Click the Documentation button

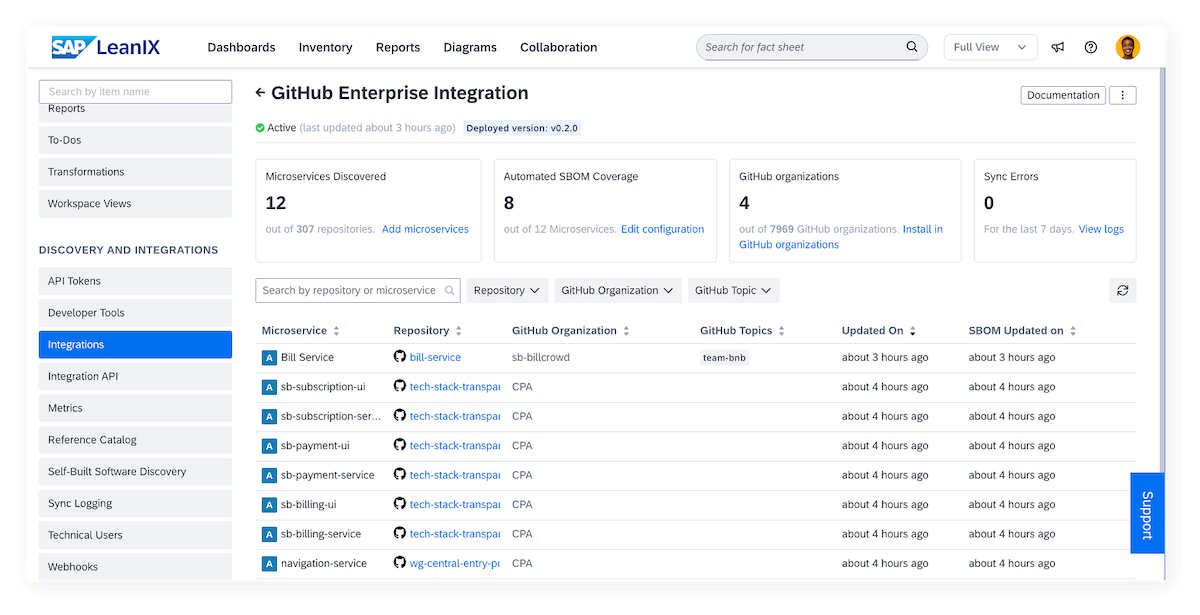pos(1063,94)
